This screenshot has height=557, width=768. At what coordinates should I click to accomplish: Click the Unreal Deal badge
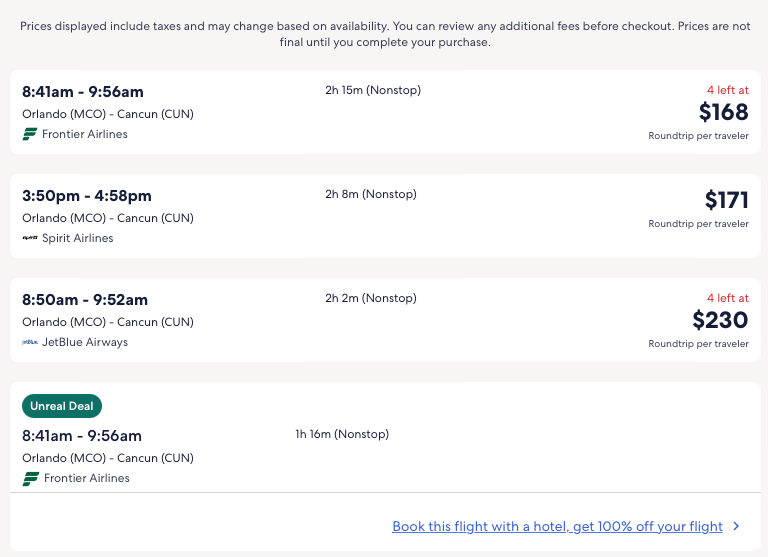(x=62, y=406)
